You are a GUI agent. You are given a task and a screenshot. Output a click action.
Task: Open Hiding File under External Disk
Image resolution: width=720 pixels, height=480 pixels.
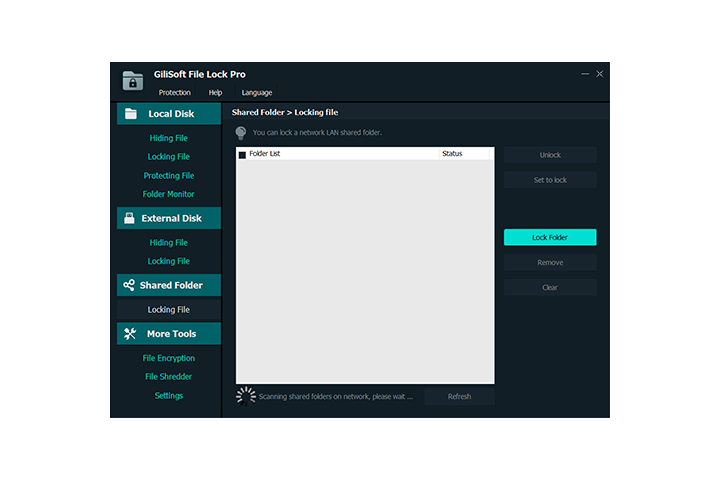pos(169,242)
